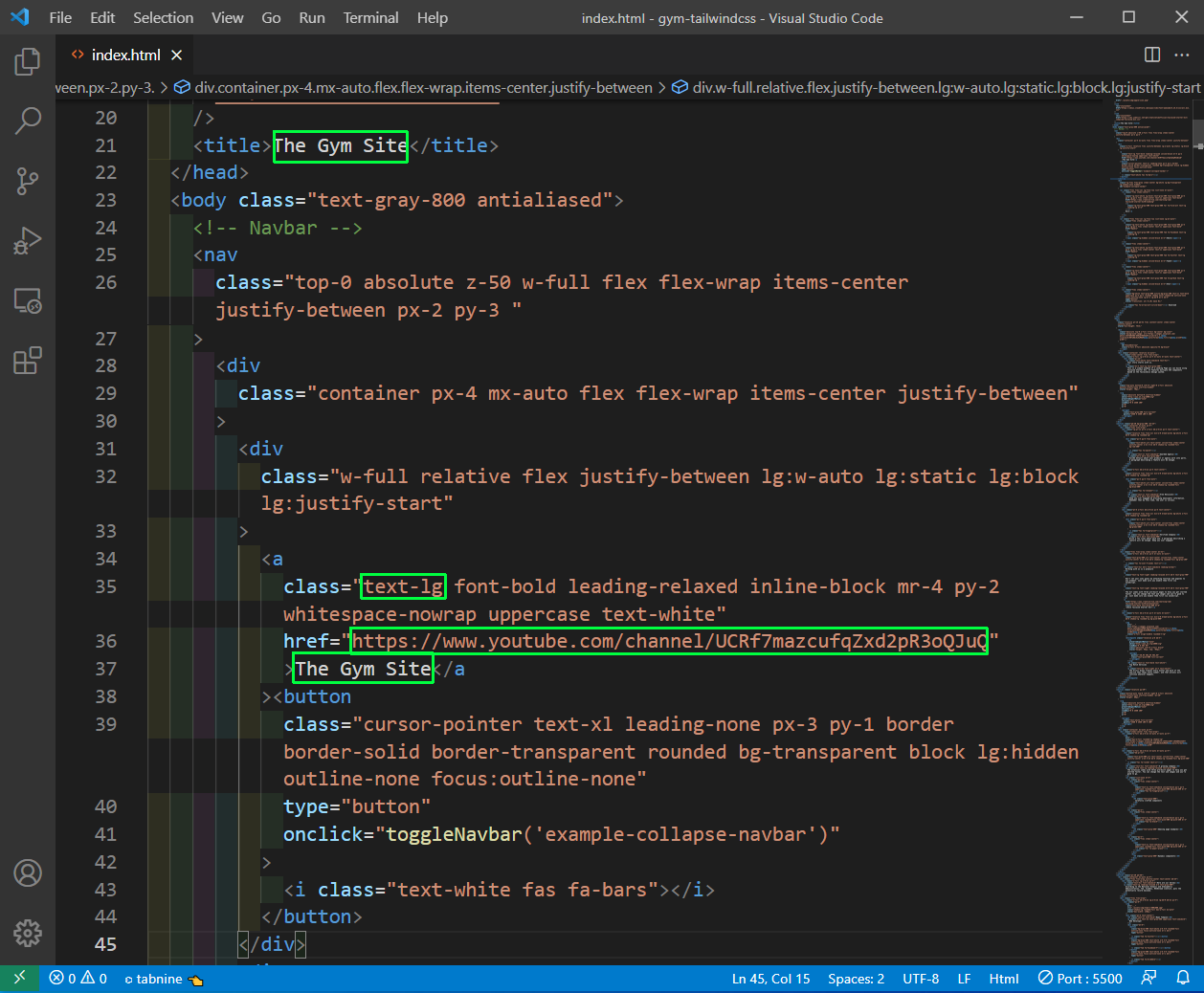Open the feedback icon in status bar
Image resolution: width=1204 pixels, height=993 pixels.
pyautogui.click(x=1148, y=979)
